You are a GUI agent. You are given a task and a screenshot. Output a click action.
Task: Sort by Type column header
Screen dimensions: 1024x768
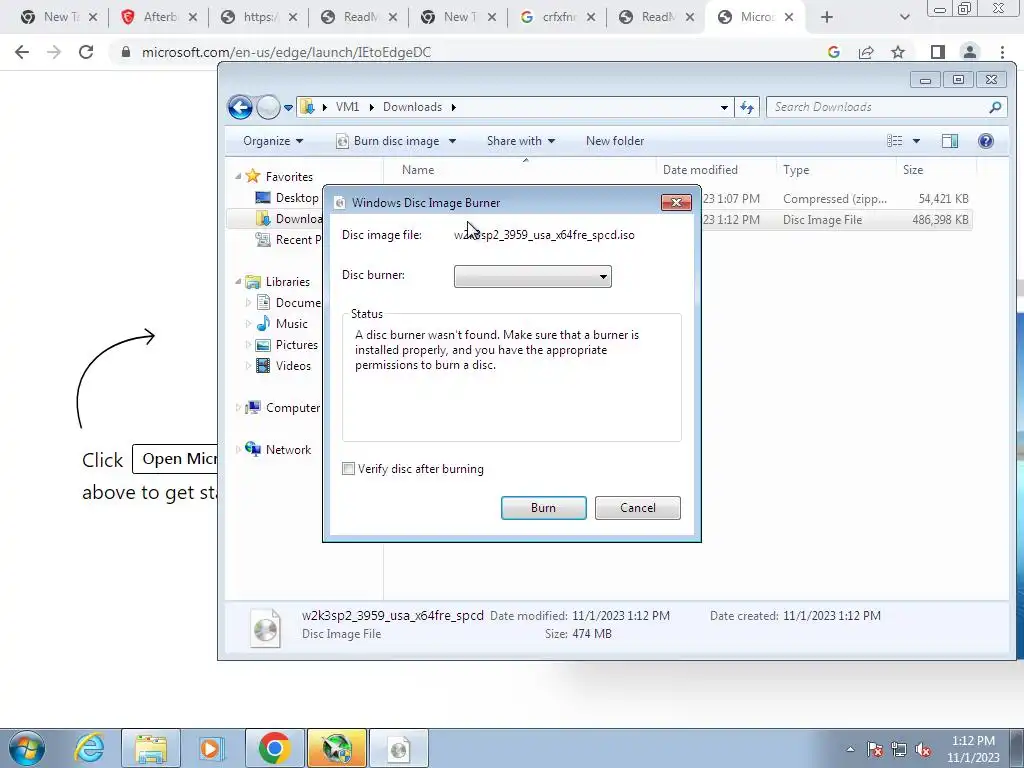pyautogui.click(x=796, y=170)
